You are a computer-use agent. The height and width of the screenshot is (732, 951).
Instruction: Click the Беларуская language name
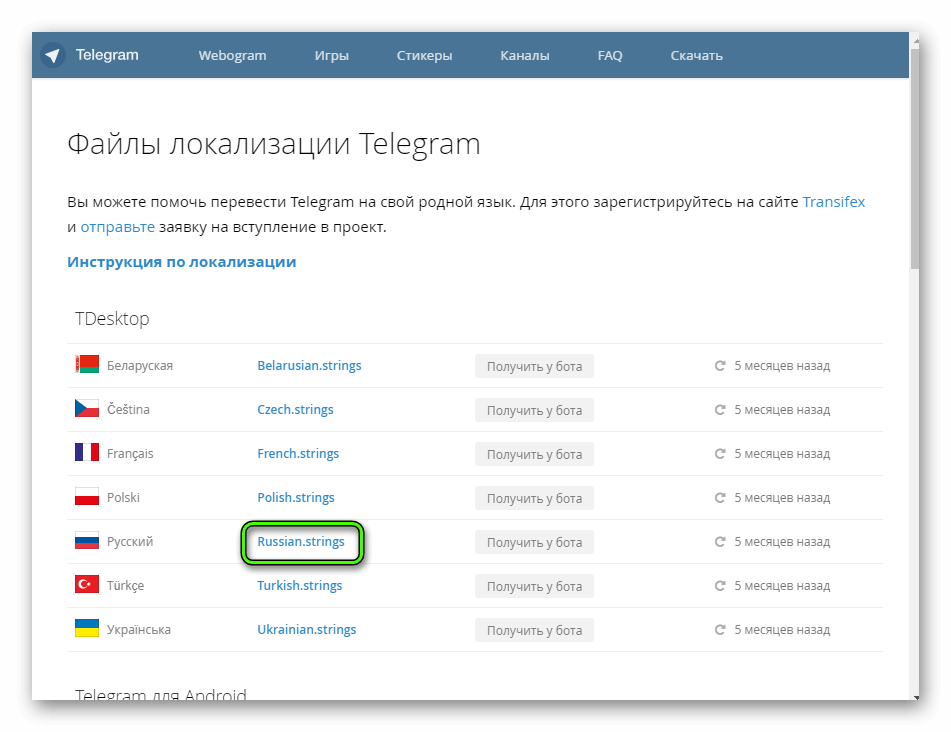point(139,366)
